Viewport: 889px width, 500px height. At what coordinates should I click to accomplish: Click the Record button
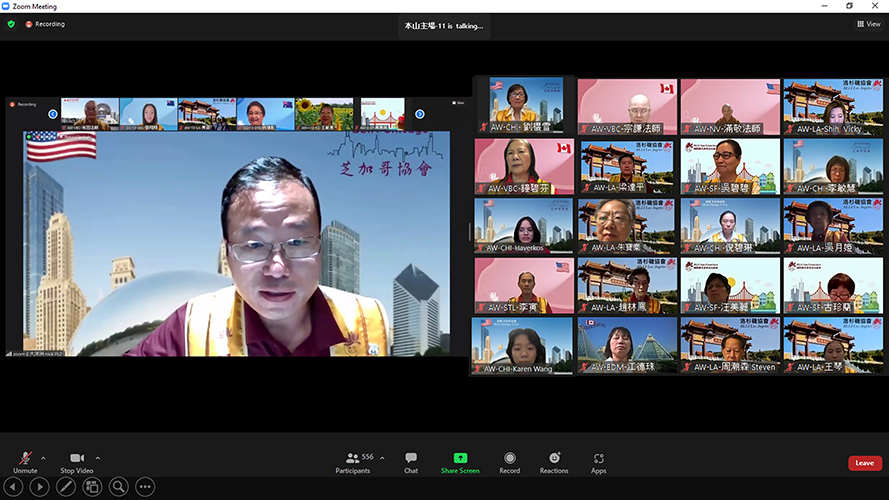point(509,461)
